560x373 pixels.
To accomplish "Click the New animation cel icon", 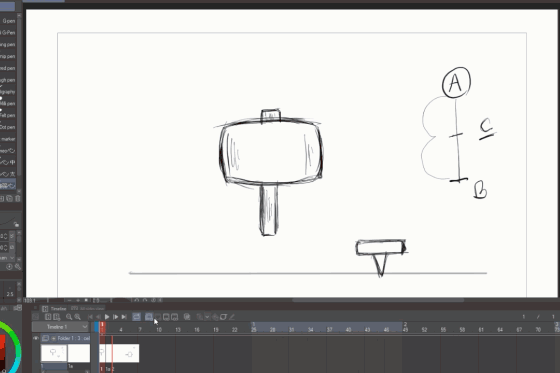I will point(158,317).
